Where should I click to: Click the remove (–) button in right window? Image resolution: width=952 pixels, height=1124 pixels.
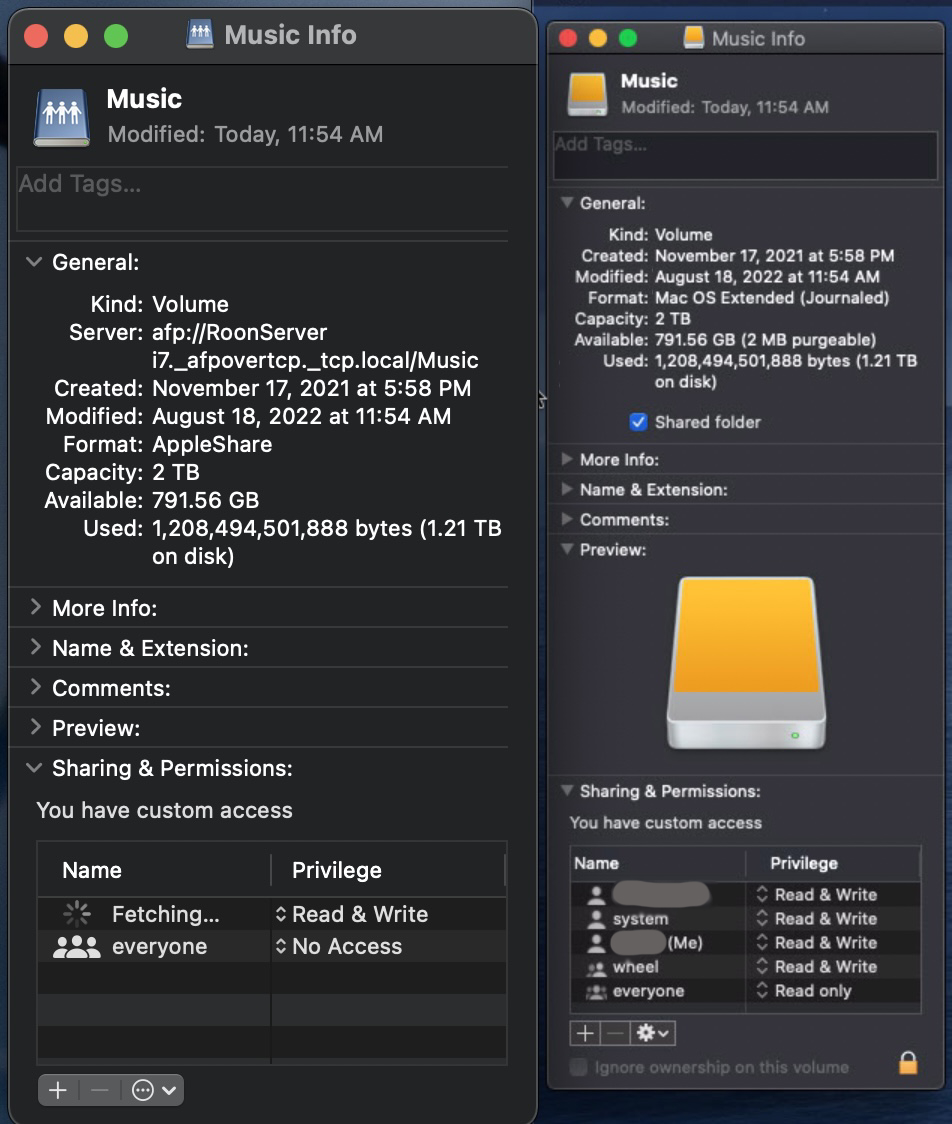(614, 1033)
